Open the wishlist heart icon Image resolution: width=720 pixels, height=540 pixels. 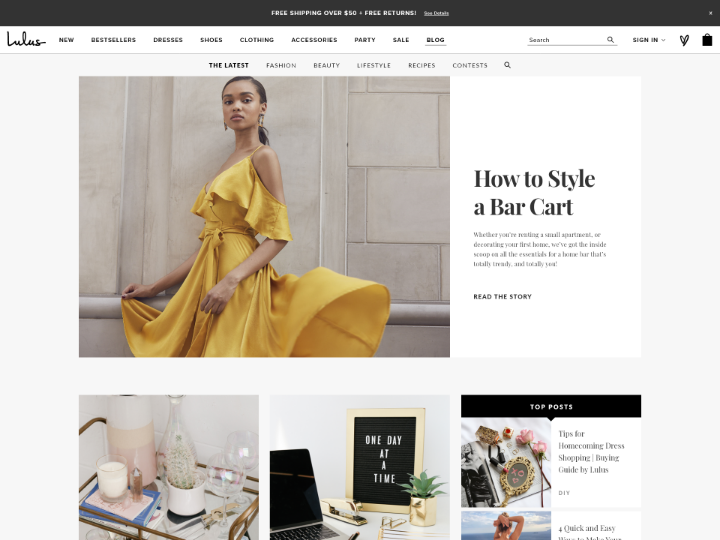(x=684, y=40)
